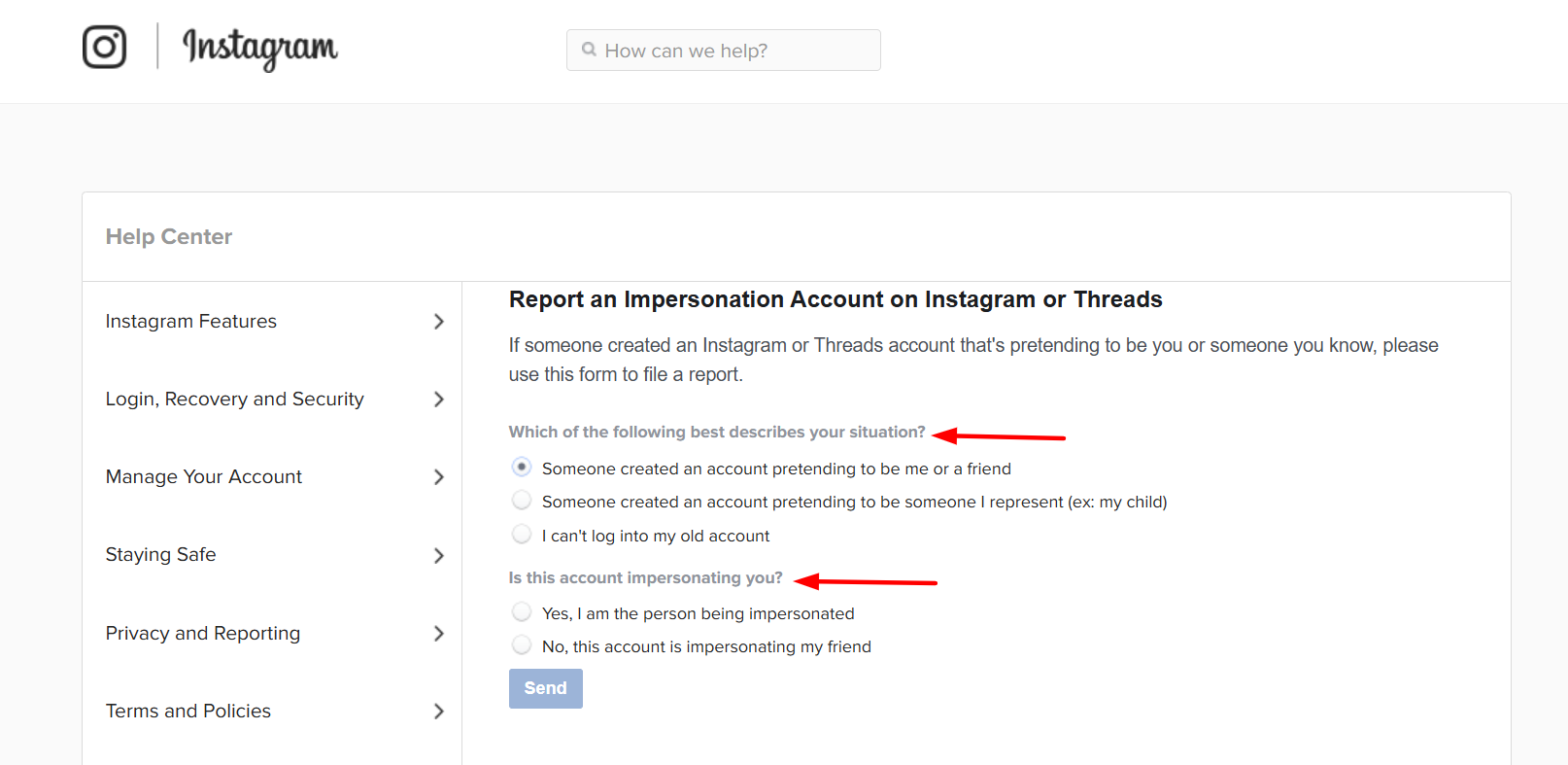1568x765 pixels.
Task: Expand the Login, Recovery and Security section
Action: [x=234, y=399]
